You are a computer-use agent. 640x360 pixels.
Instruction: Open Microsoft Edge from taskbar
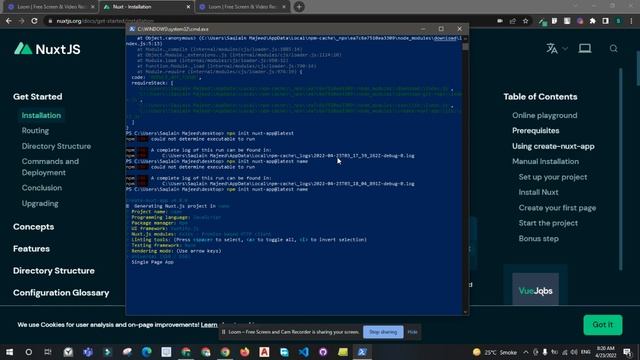pos(147,352)
